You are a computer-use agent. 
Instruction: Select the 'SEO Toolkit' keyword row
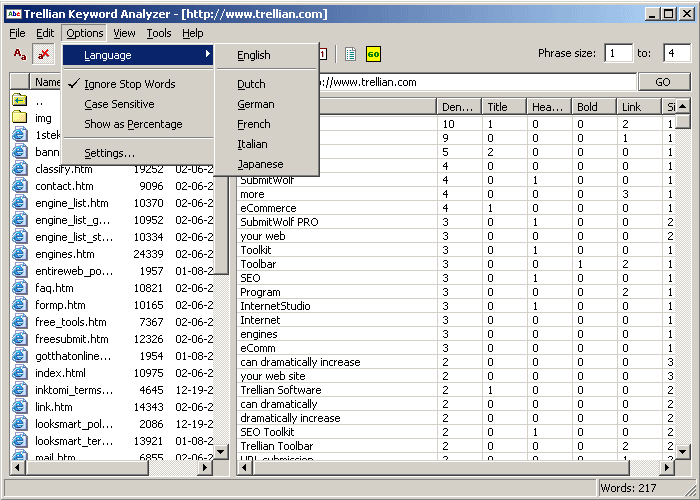456,432
